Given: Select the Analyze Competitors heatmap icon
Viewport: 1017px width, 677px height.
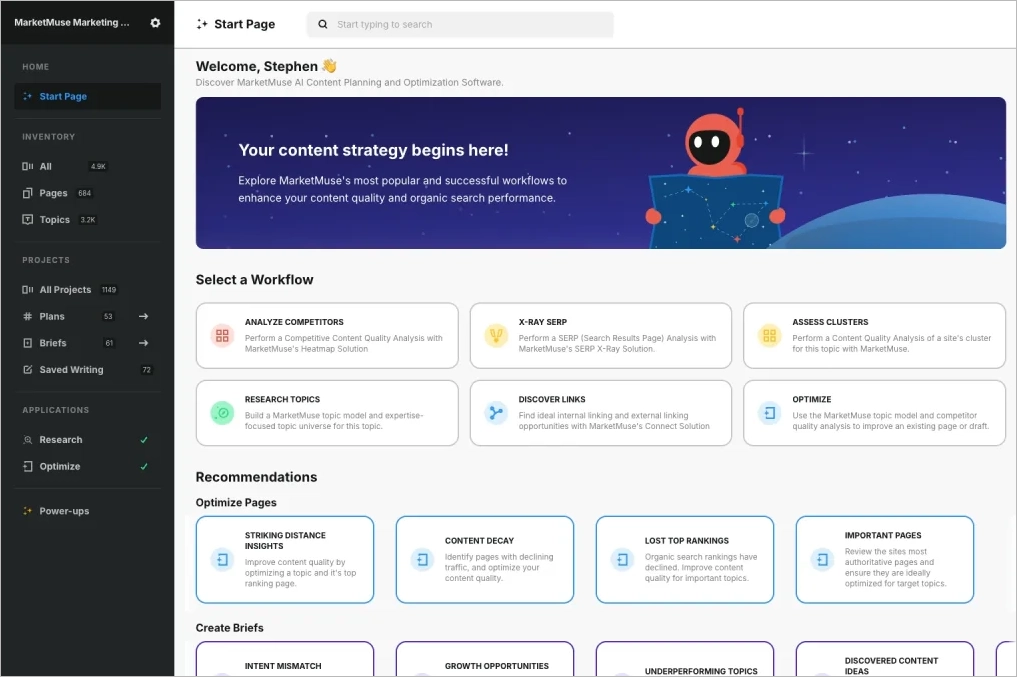Looking at the screenshot, I should [x=222, y=336].
